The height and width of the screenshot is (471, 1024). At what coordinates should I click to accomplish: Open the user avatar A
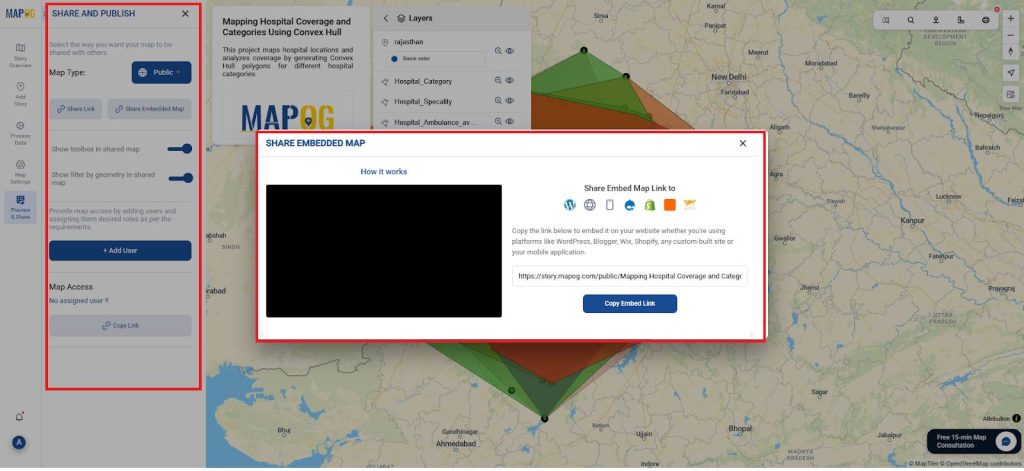click(19, 442)
